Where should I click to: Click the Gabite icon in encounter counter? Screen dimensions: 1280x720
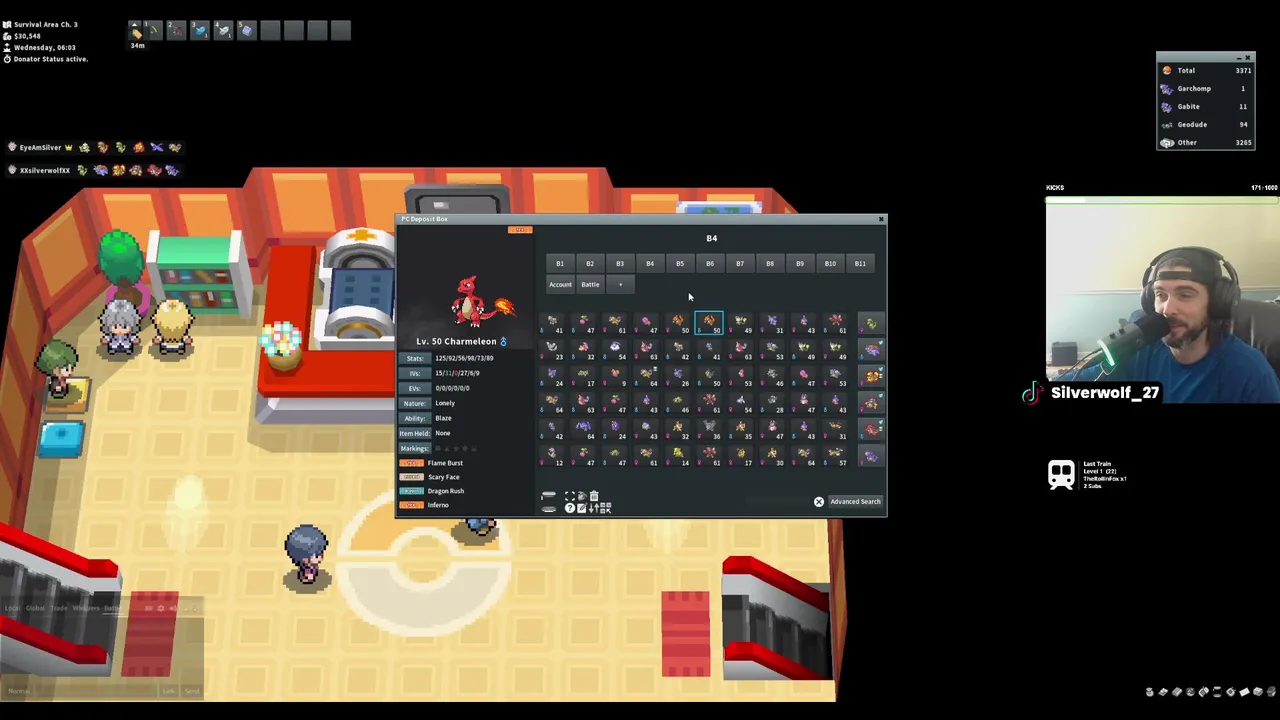click(1166, 106)
